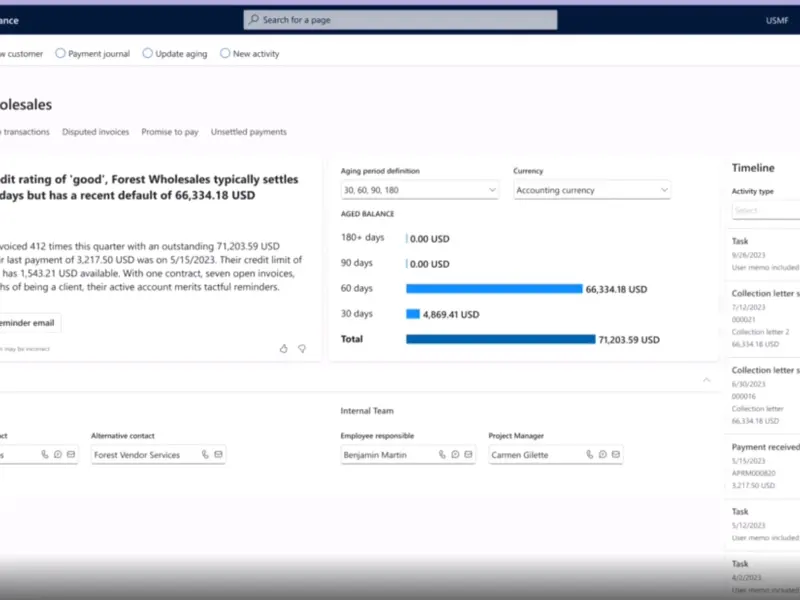Select the Update aging action
The height and width of the screenshot is (600, 800).
click(x=174, y=54)
